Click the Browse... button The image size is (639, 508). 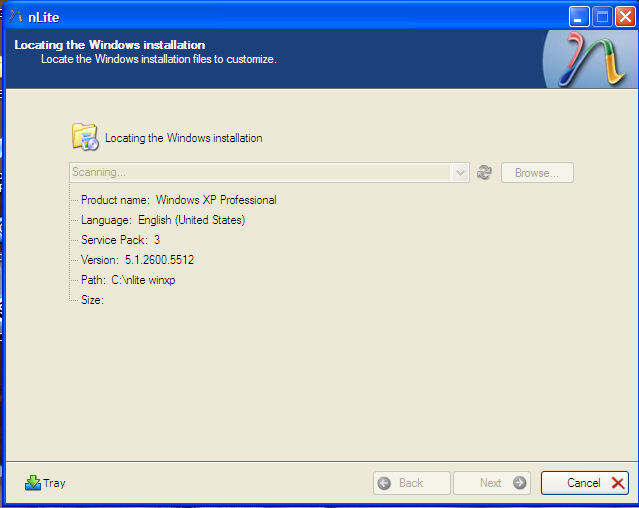point(537,173)
